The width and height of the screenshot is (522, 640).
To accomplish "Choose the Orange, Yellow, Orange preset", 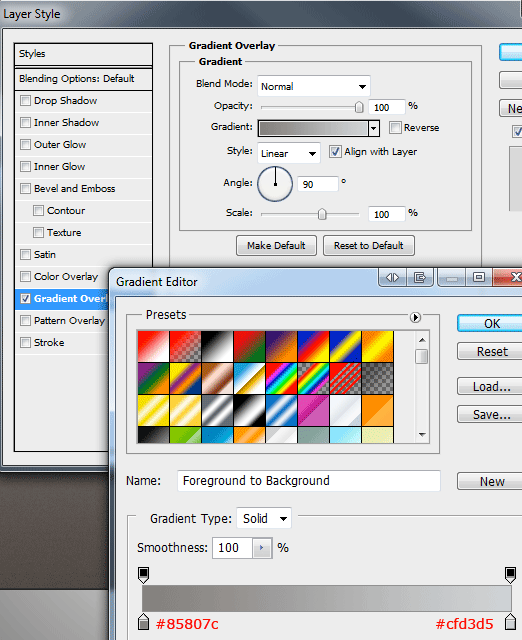I will 378,347.
